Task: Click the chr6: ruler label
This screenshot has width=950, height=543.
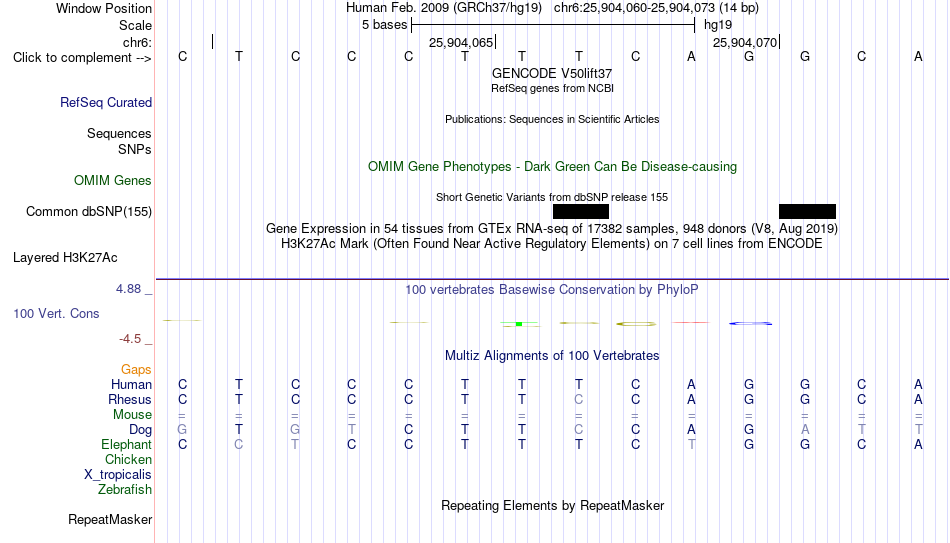Action: (138, 42)
